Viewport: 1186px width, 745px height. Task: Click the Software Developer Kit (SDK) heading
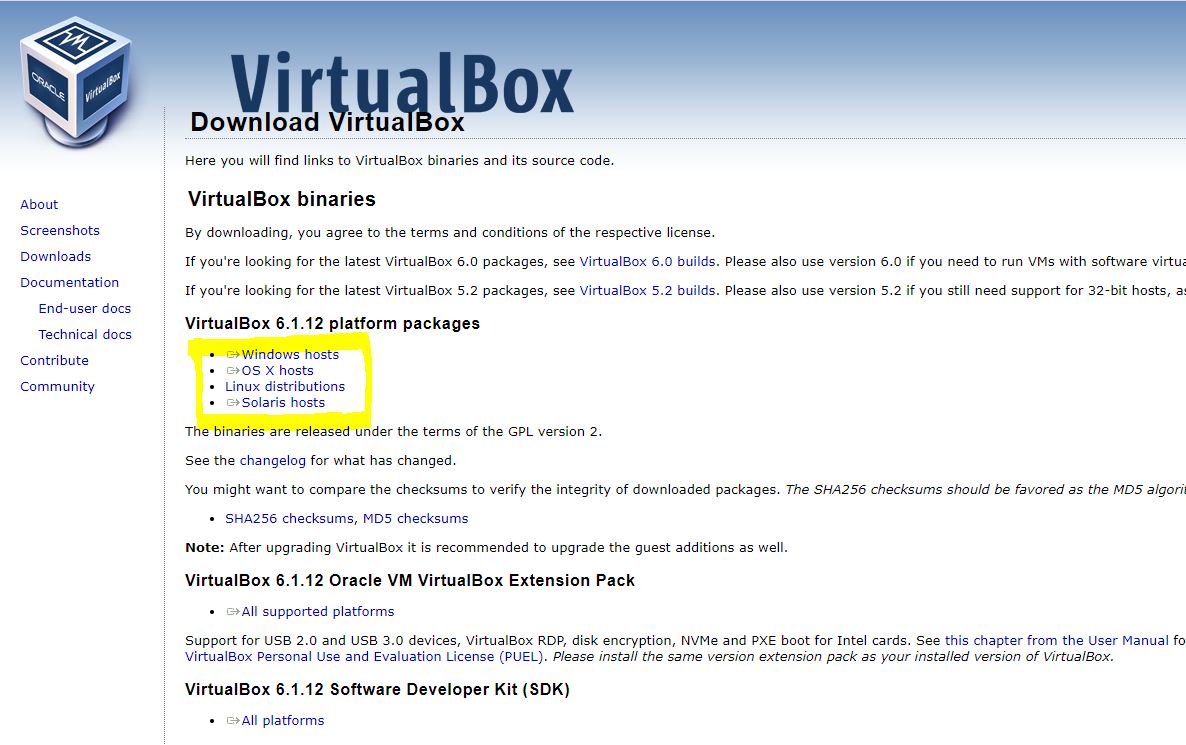pyautogui.click(x=377, y=690)
